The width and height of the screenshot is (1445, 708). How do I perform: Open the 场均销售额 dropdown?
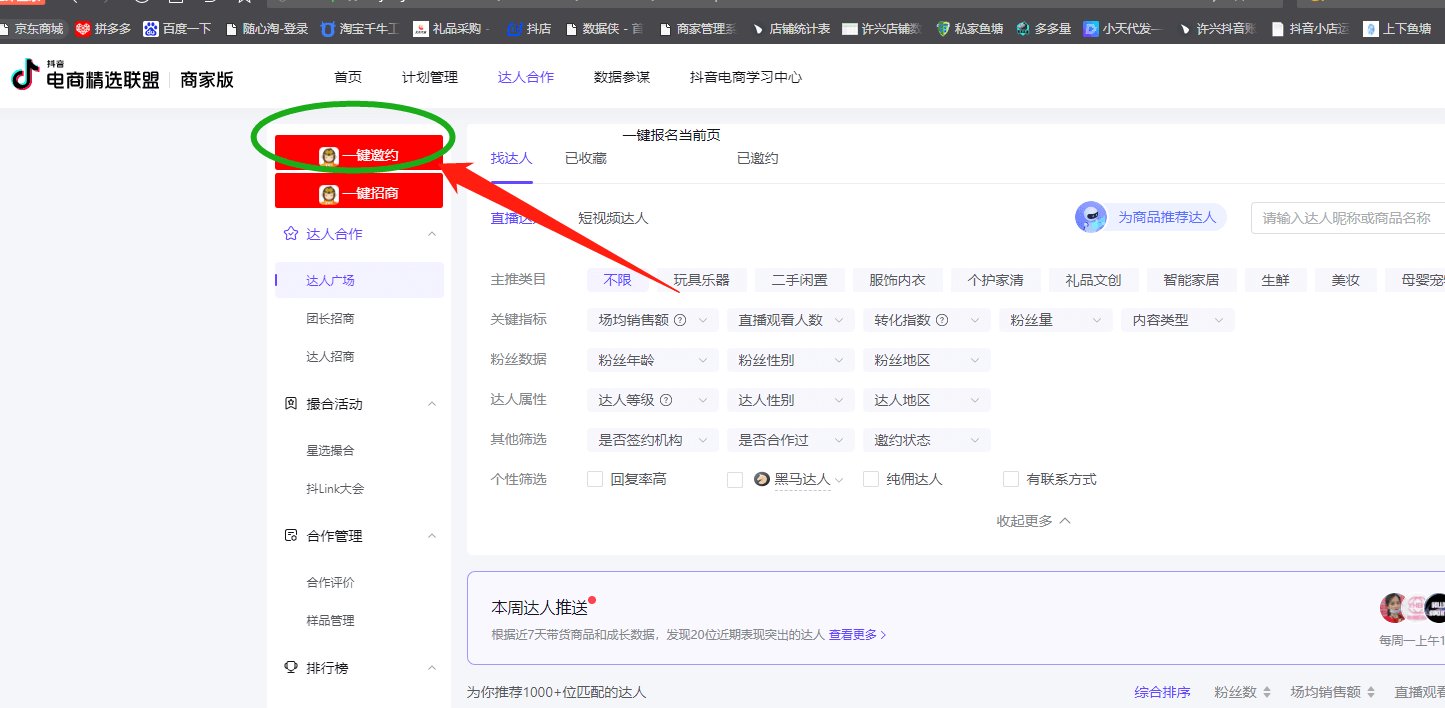652,320
